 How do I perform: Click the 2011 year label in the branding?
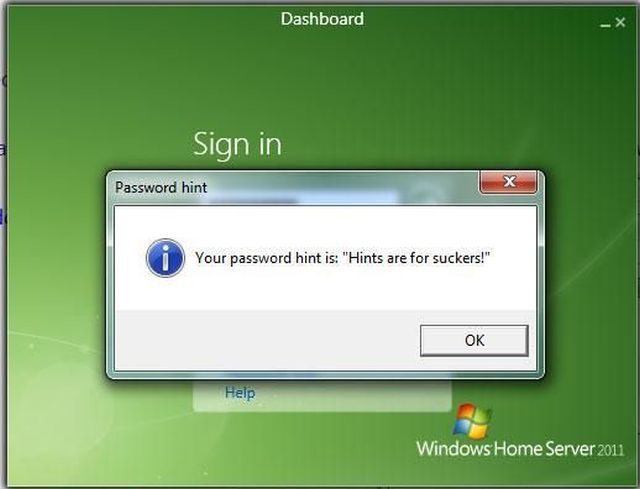[611, 450]
